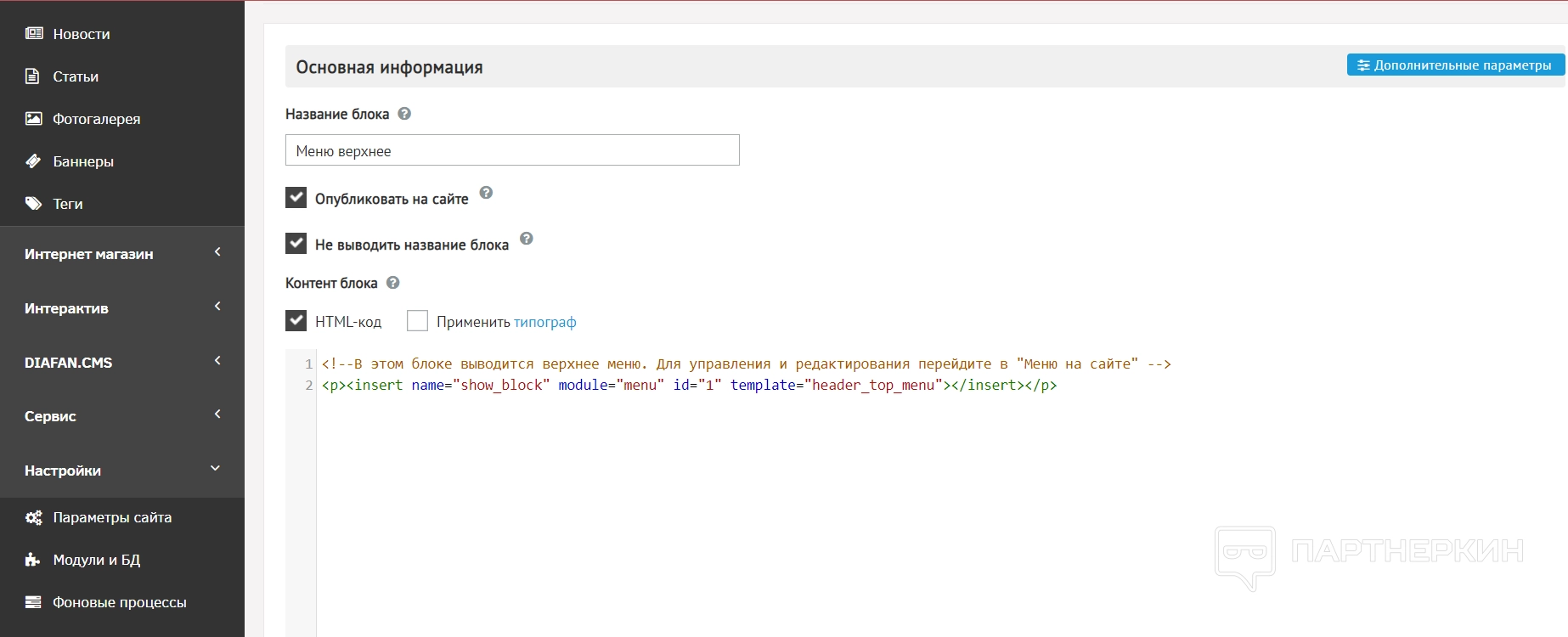Viewport: 1568px width, 637px height.
Task: Uncheck Опубликовать на сайте checkbox
Action: (x=296, y=198)
